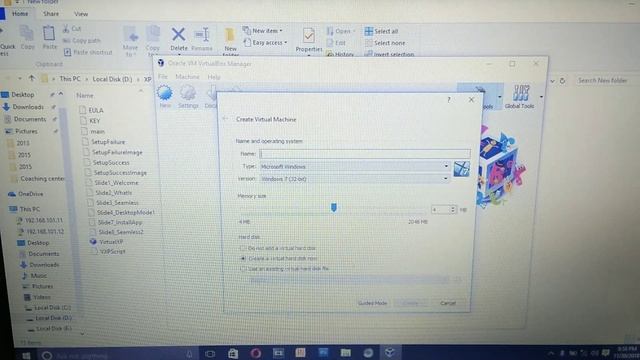
Task: Click Move to icon in Explorer ribbon
Action: (x=131, y=34)
